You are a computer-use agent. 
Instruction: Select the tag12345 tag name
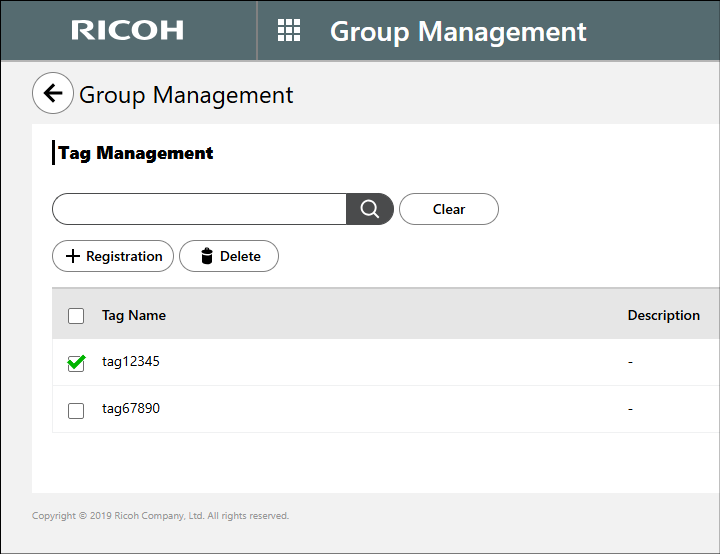pos(131,362)
